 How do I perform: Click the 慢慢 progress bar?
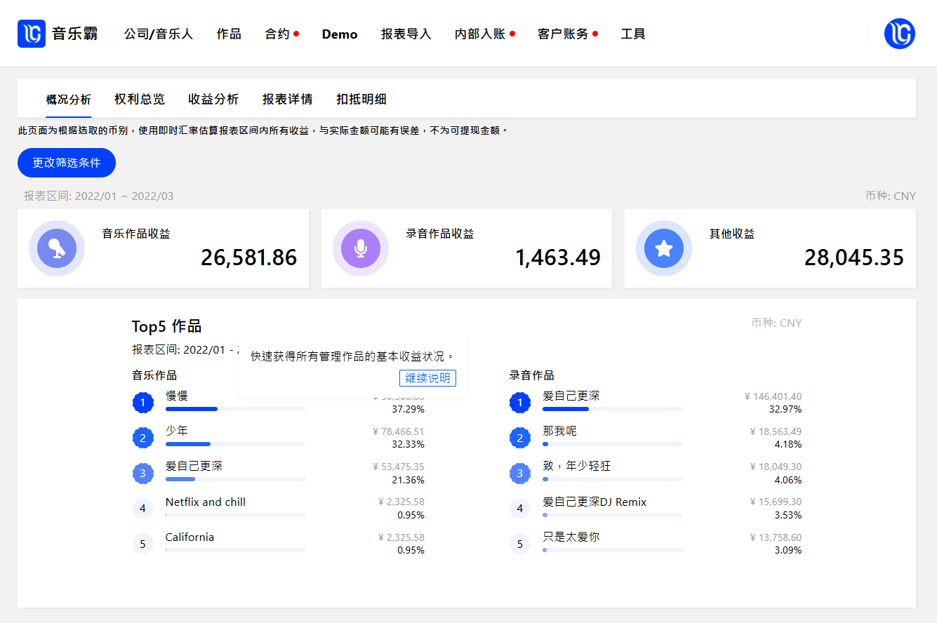click(x=235, y=409)
